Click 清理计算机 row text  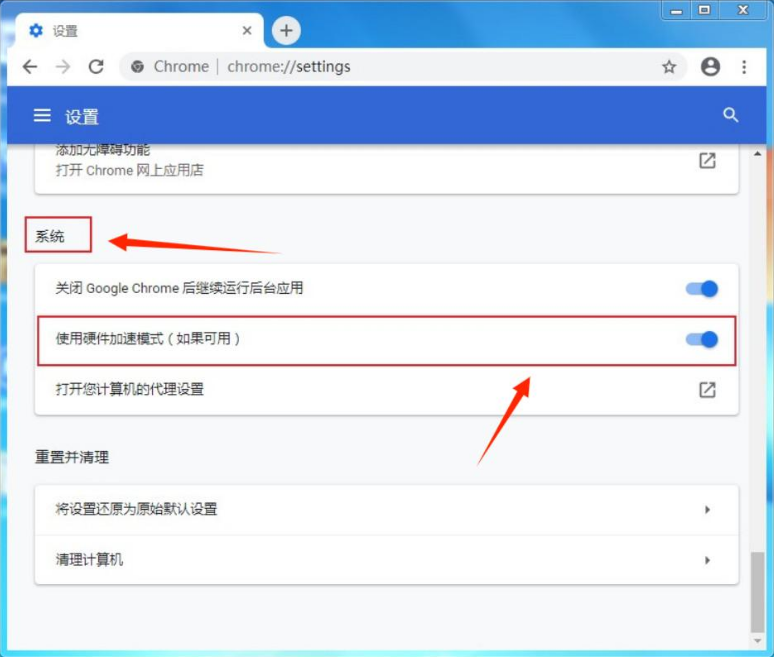tap(89, 560)
